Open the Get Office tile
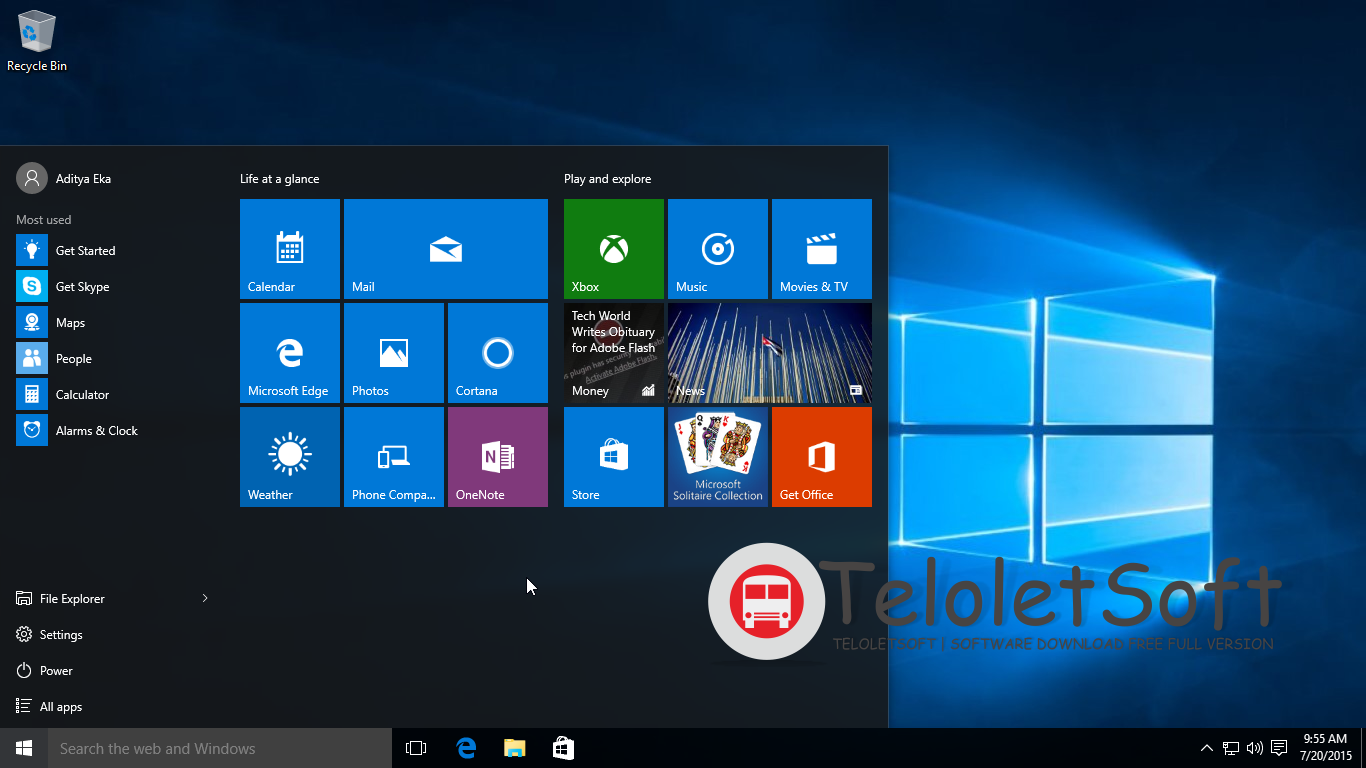This screenshot has width=1366, height=768. pyautogui.click(x=822, y=457)
